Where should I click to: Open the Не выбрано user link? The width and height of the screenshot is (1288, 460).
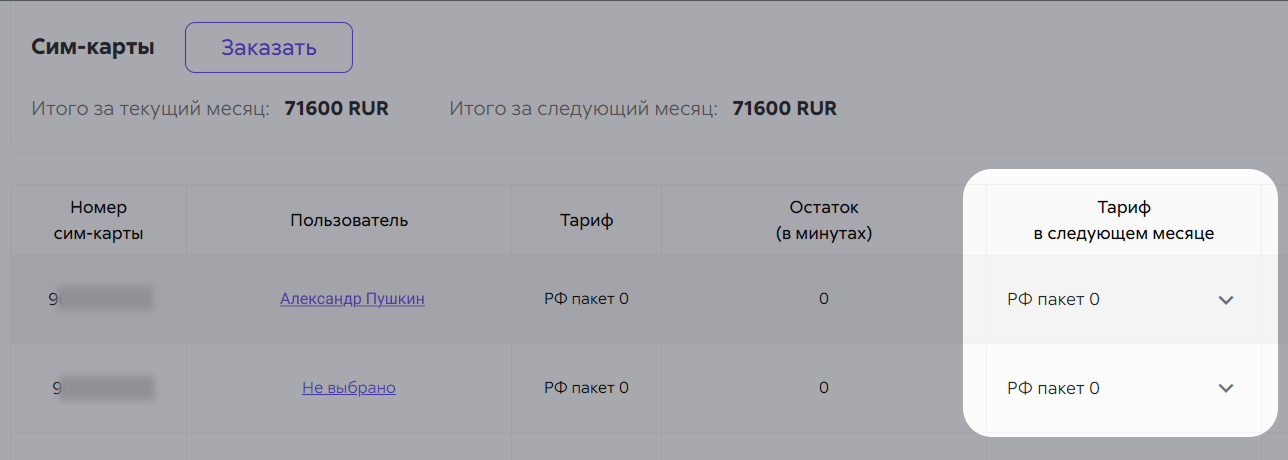(x=349, y=388)
